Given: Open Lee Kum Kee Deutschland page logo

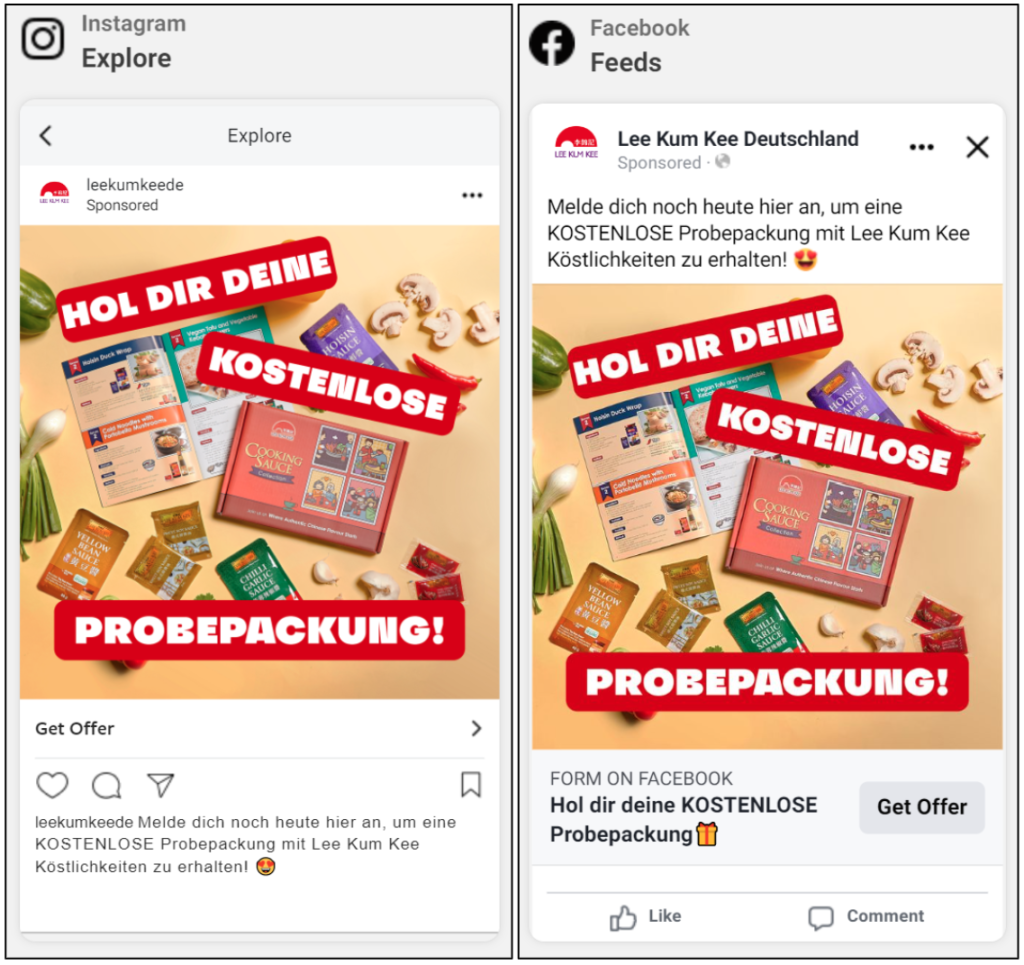Looking at the screenshot, I should (x=575, y=144).
